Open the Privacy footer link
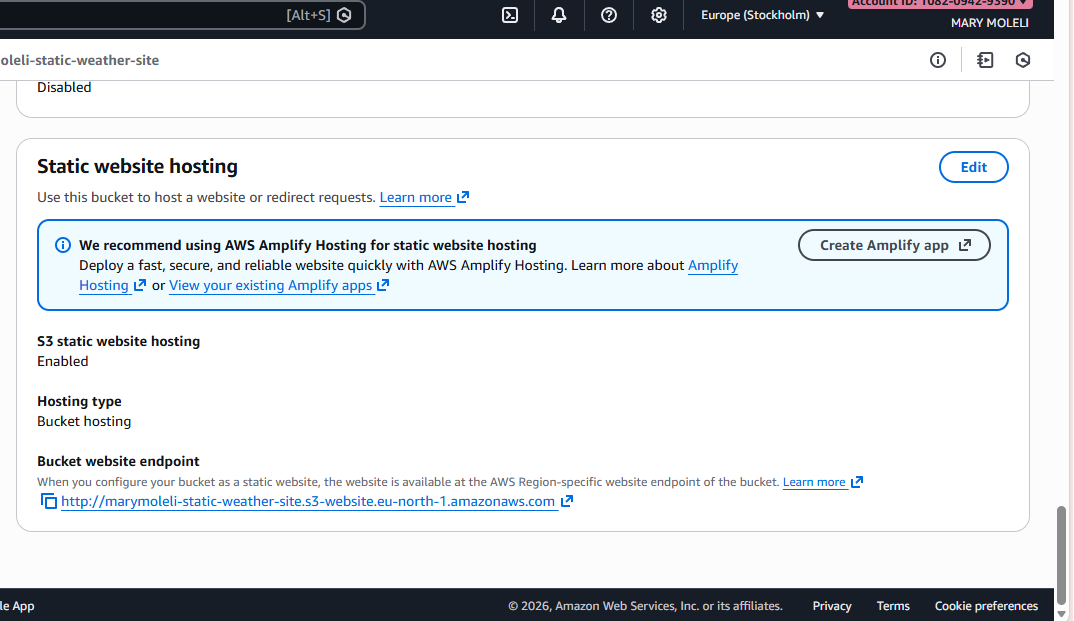1074x621 pixels. (832, 606)
